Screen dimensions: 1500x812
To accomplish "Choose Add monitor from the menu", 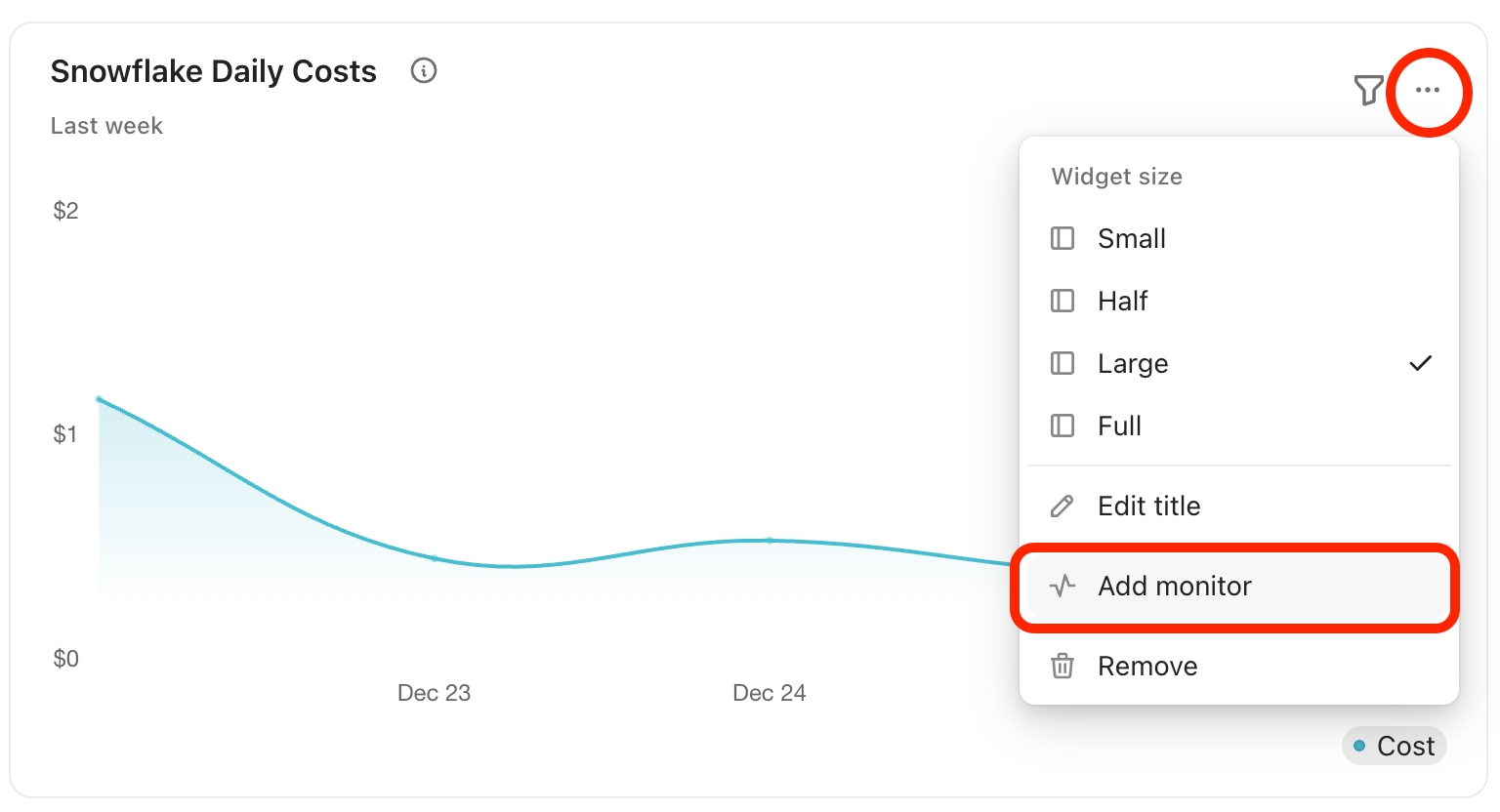I will coord(1175,587).
